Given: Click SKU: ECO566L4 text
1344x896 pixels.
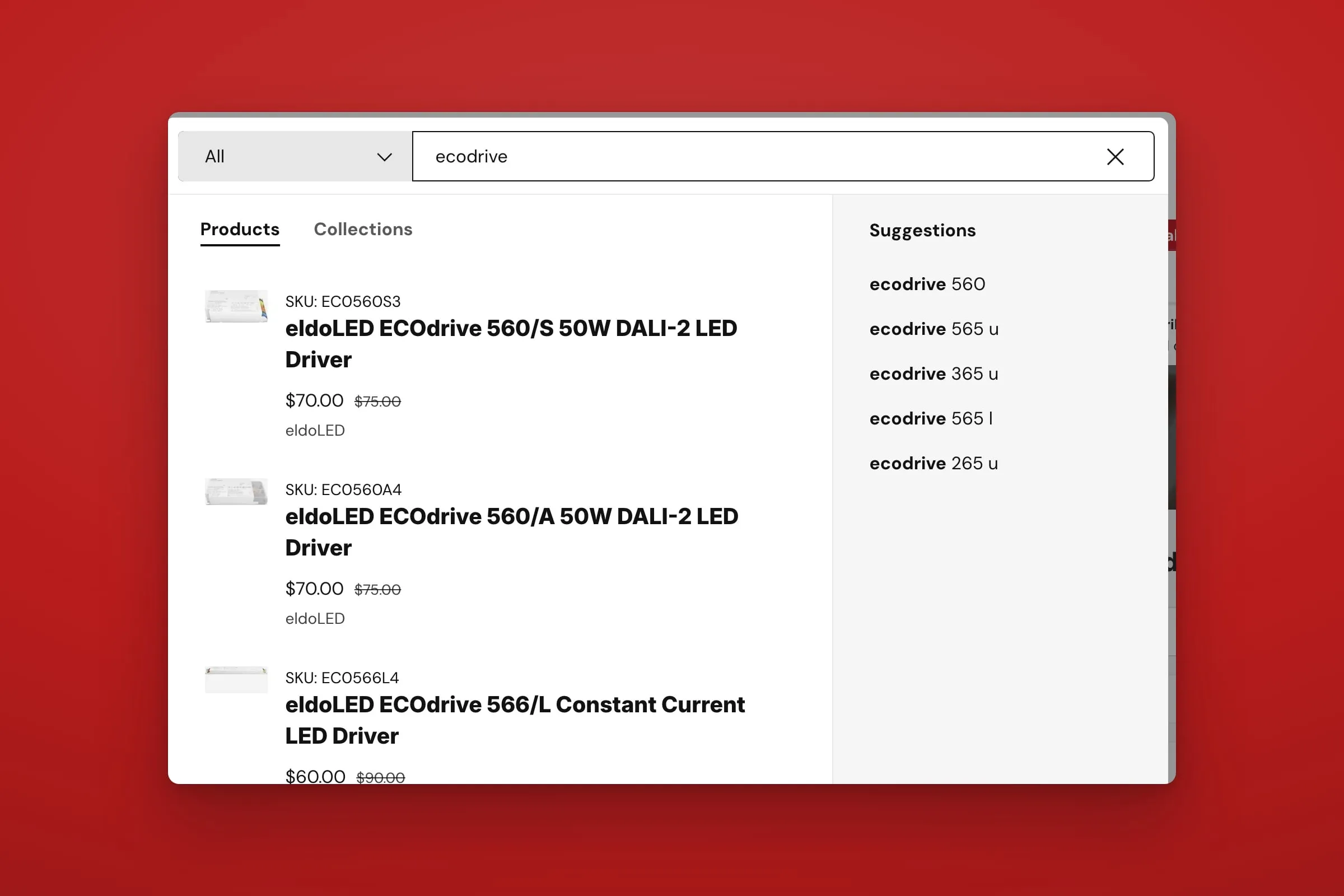Looking at the screenshot, I should click(342, 678).
